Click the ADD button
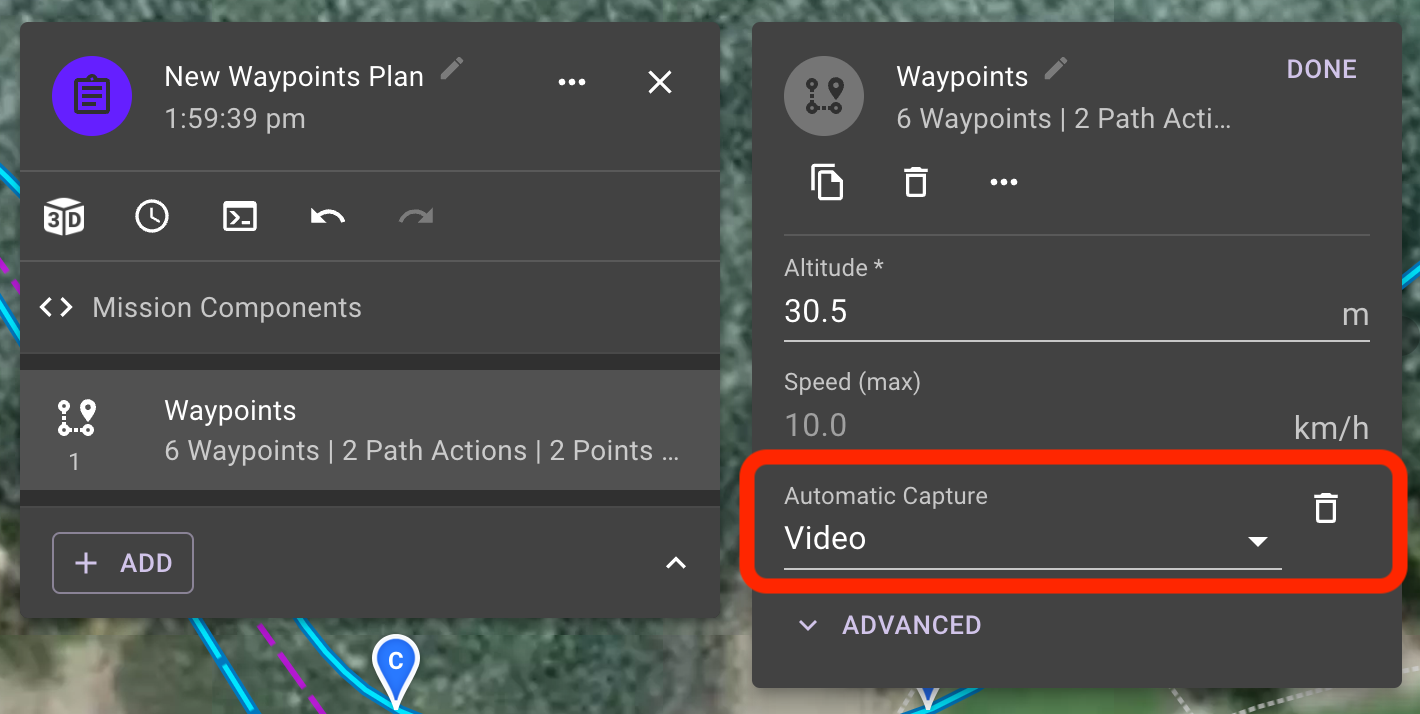The width and height of the screenshot is (1420, 714). 123,563
